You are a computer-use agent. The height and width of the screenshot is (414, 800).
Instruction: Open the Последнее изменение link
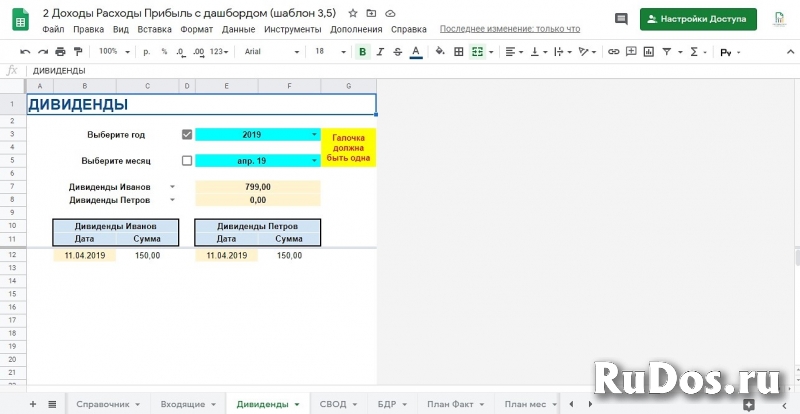click(x=510, y=29)
